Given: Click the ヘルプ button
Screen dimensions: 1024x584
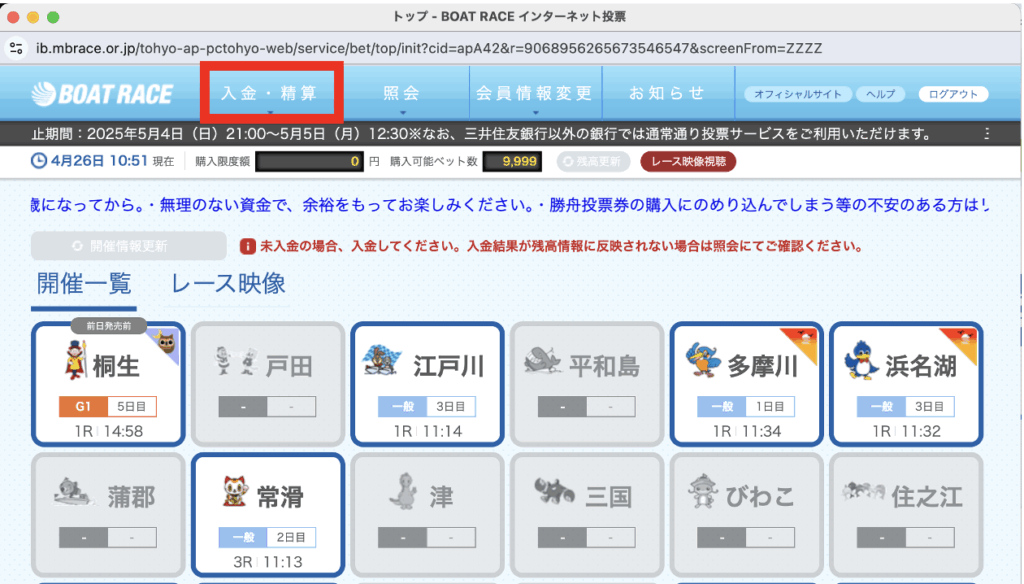Looking at the screenshot, I should tap(880, 94).
